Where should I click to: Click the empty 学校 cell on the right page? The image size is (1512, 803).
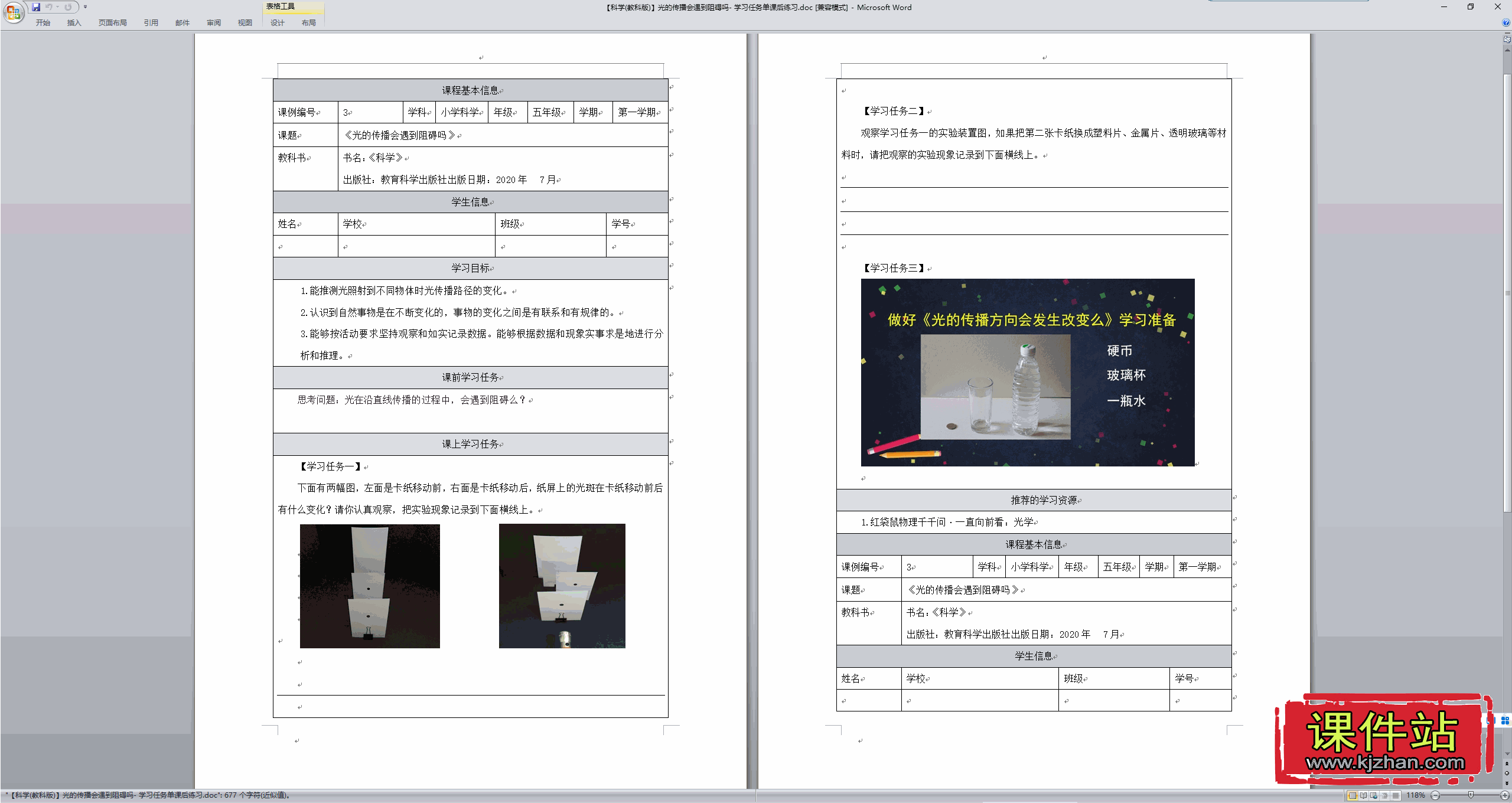[980, 701]
